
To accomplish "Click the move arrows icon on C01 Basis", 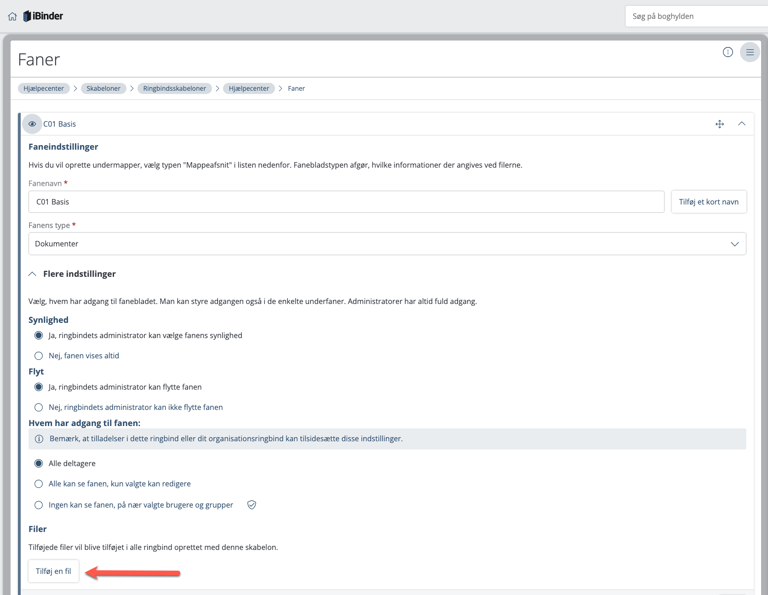I will 719,124.
